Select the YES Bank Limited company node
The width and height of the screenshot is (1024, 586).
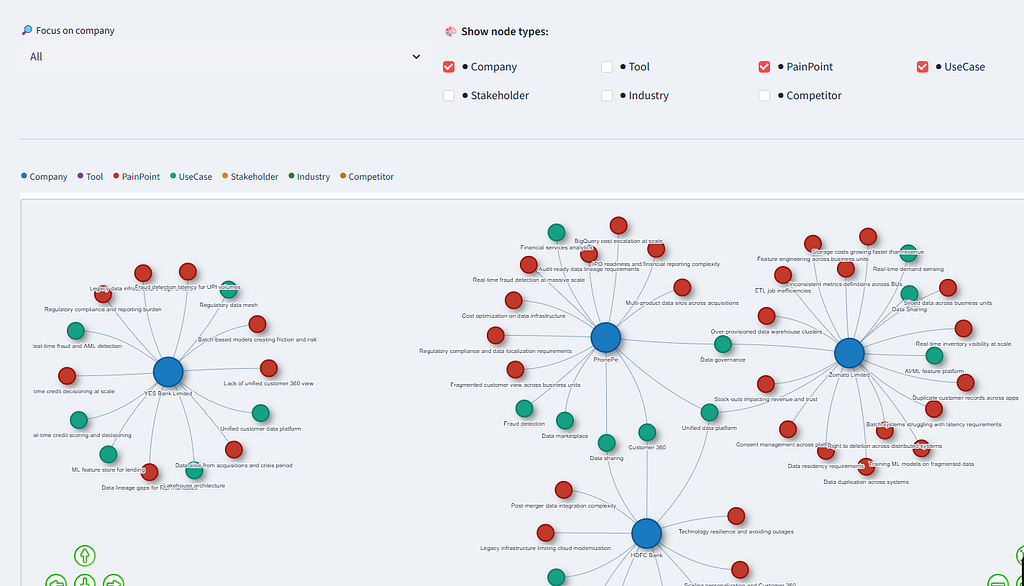point(168,372)
